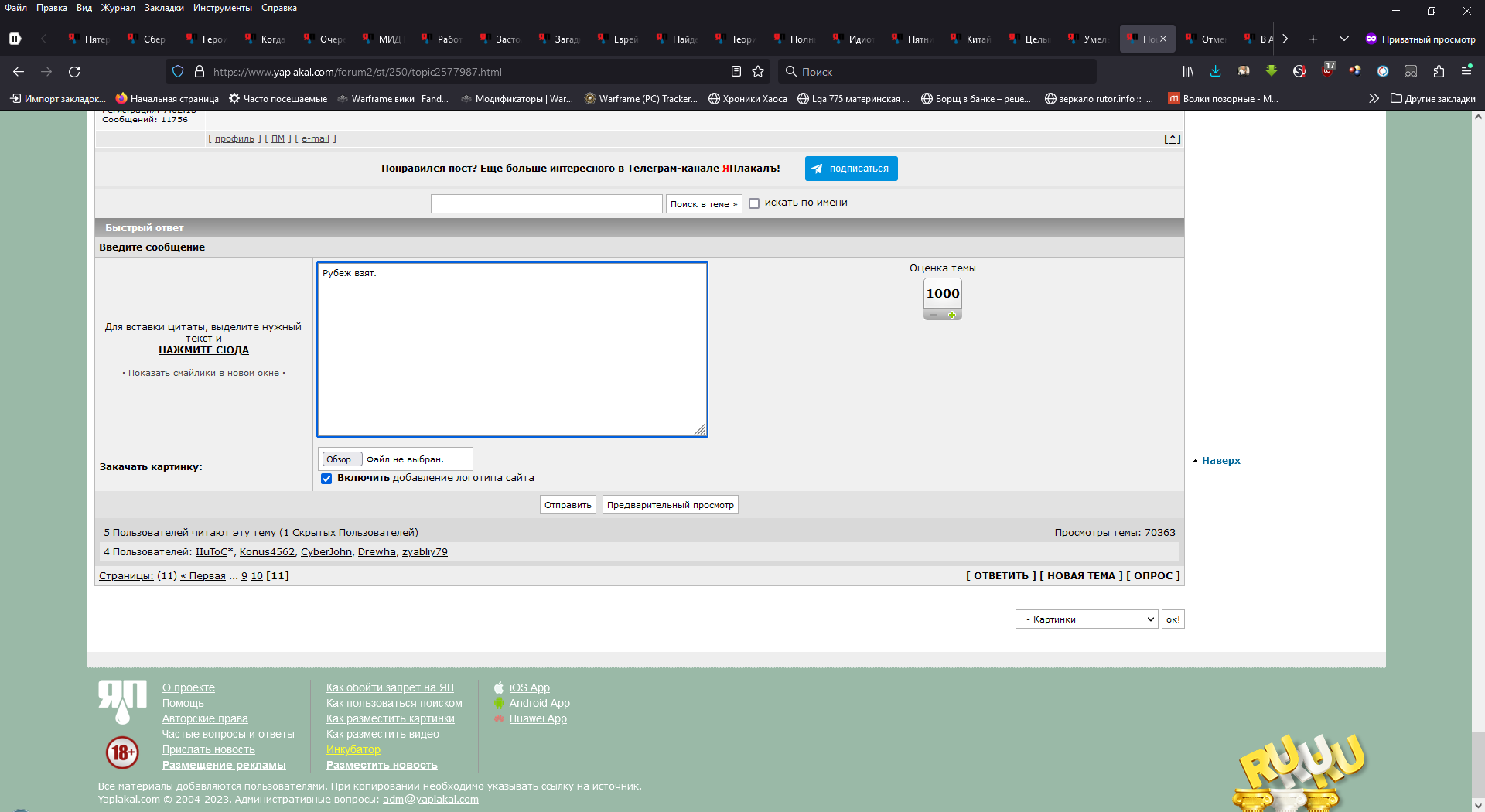Image resolution: width=1485 pixels, height=812 pixels.
Task: Click the 'Наверх' link
Action: 1220,461
